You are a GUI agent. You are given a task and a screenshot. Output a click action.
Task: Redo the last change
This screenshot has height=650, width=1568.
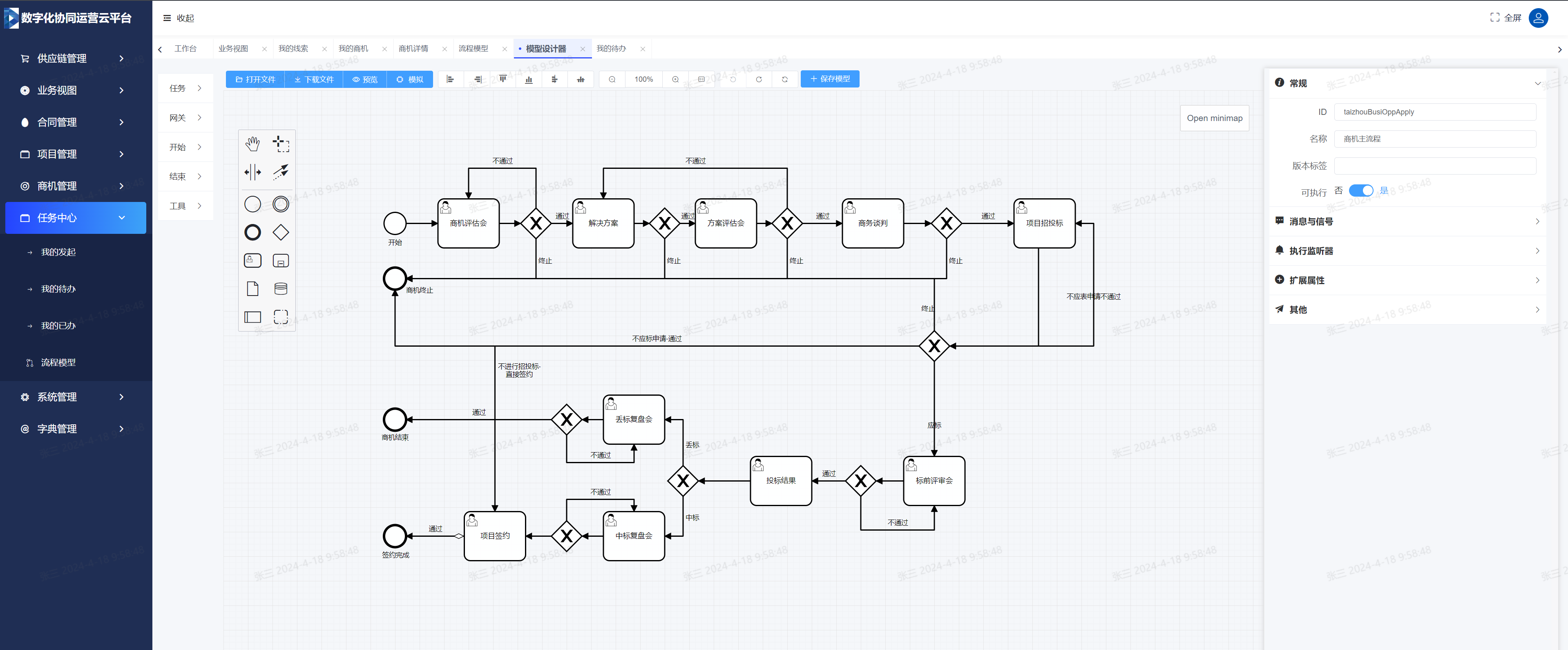click(759, 79)
